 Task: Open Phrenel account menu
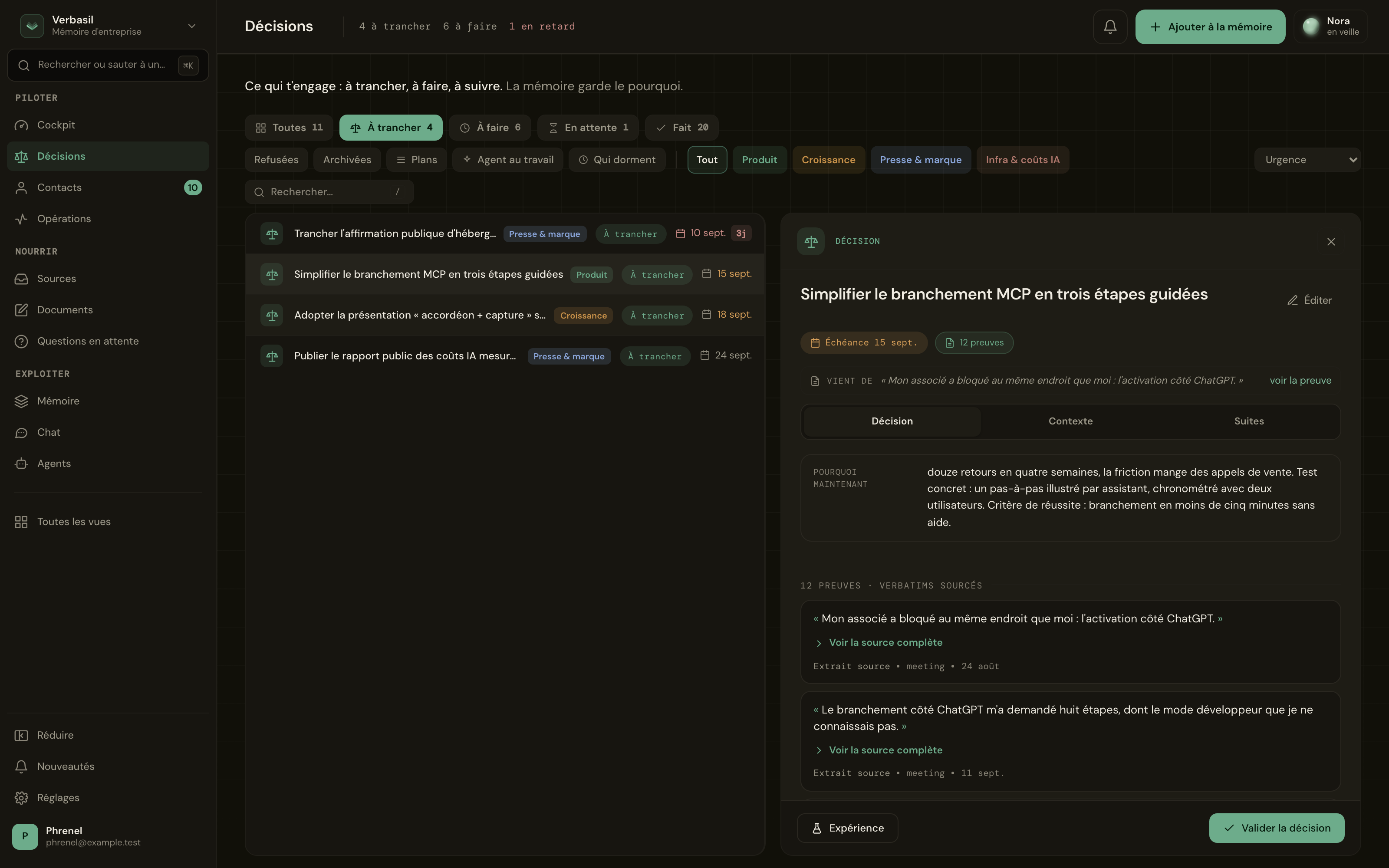coord(108,836)
